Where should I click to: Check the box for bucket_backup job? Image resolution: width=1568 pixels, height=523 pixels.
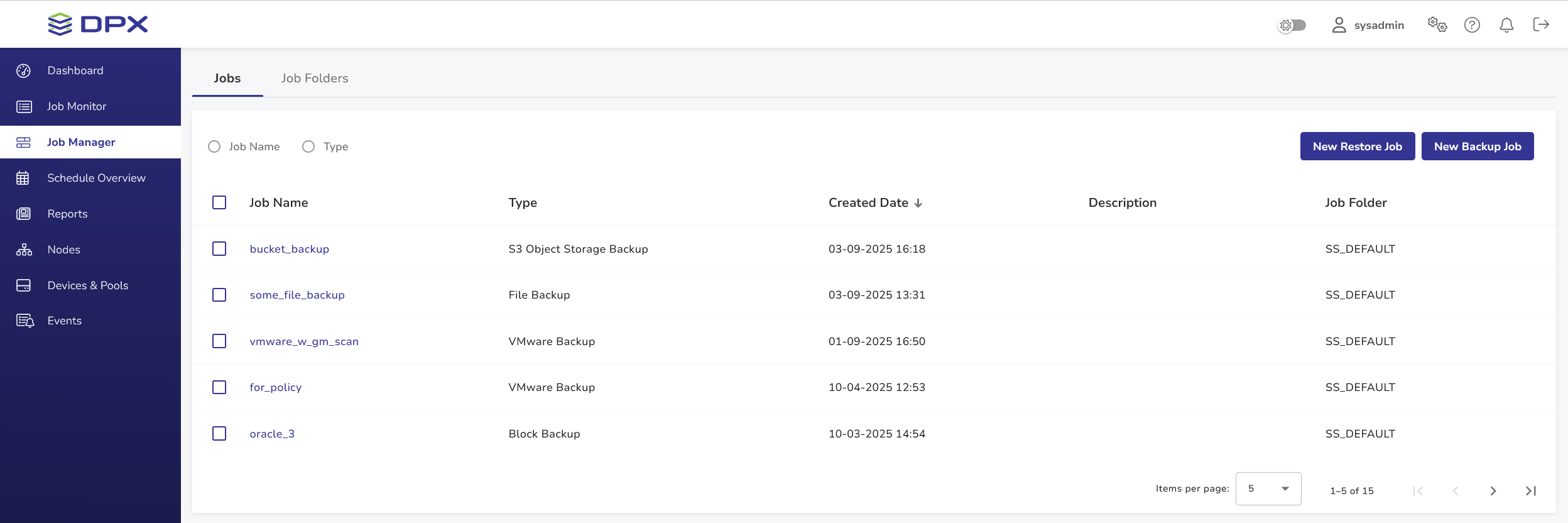[x=219, y=249]
